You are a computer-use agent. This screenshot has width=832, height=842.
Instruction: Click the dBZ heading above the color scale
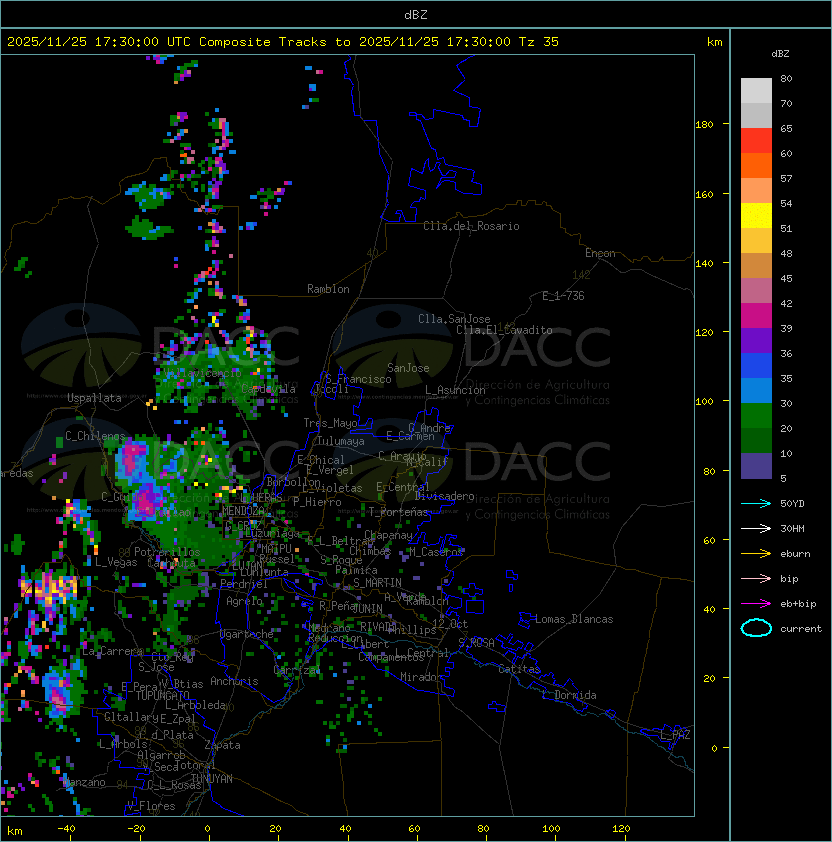point(780,54)
